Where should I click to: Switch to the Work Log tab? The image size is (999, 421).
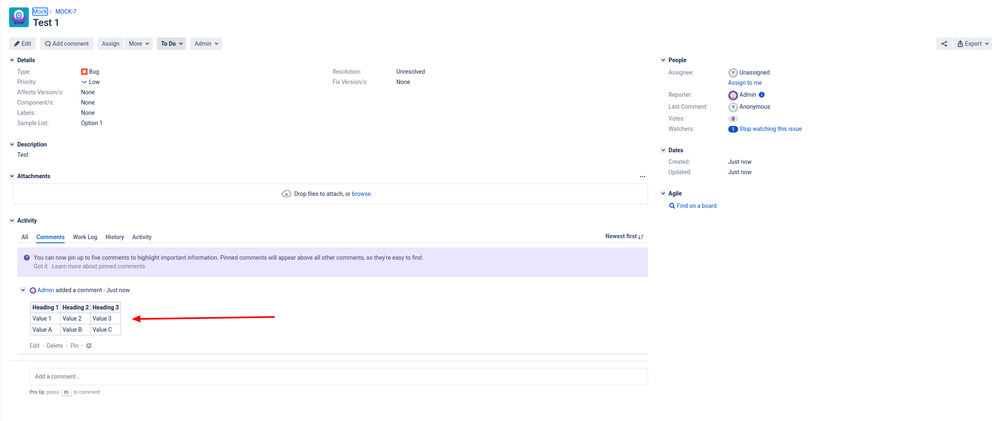[x=85, y=237]
